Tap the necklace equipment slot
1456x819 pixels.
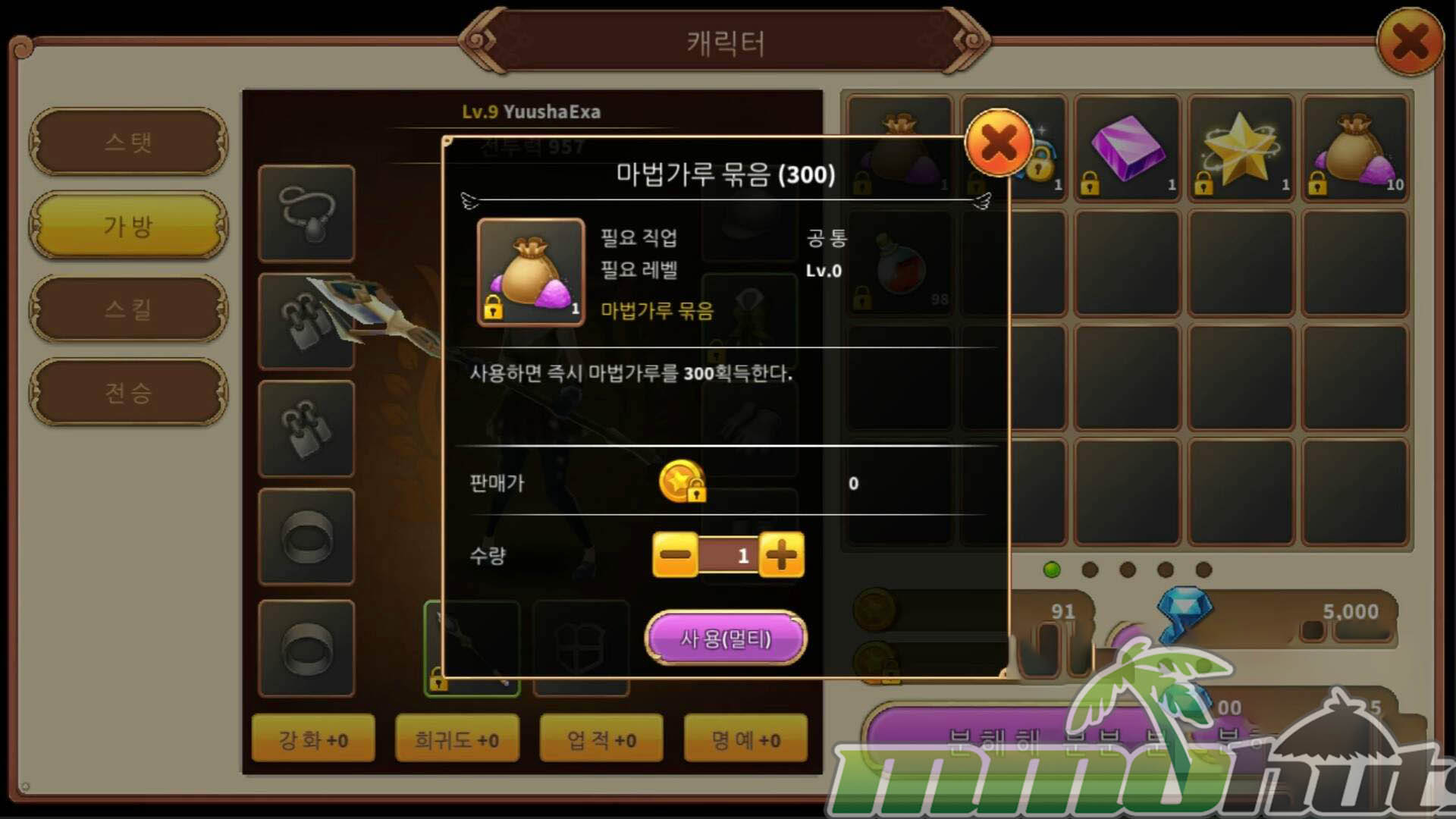(306, 214)
